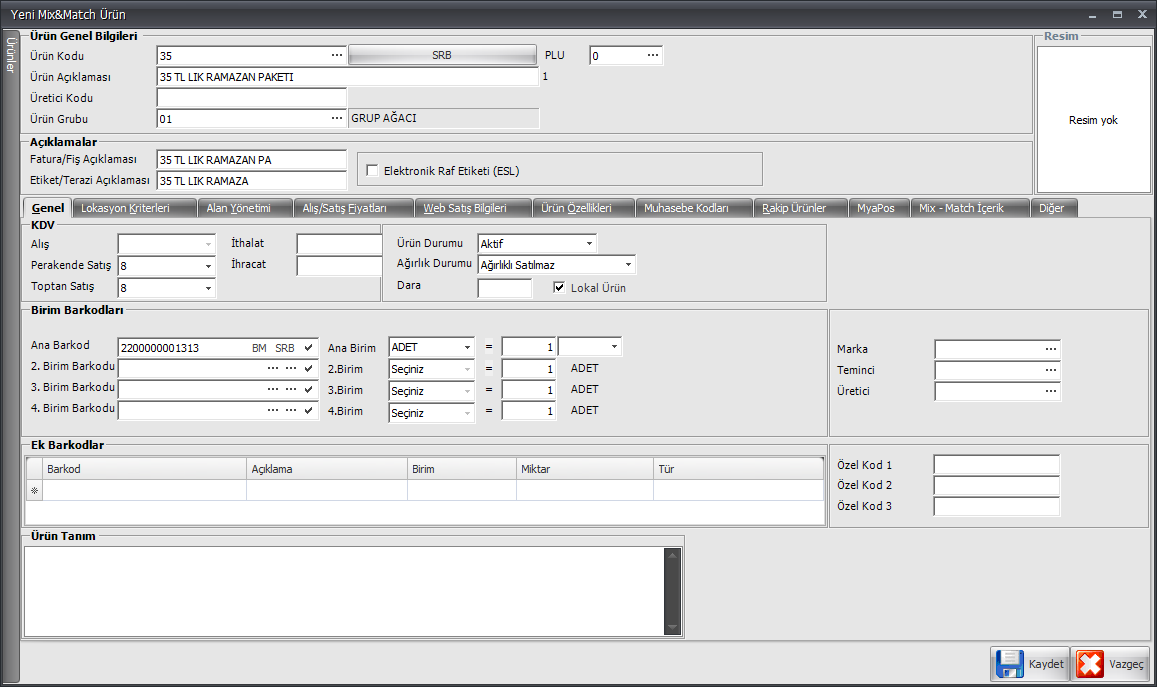Click the Tür column header in Ek Barkodlar
The width and height of the screenshot is (1157, 687).
coord(739,469)
